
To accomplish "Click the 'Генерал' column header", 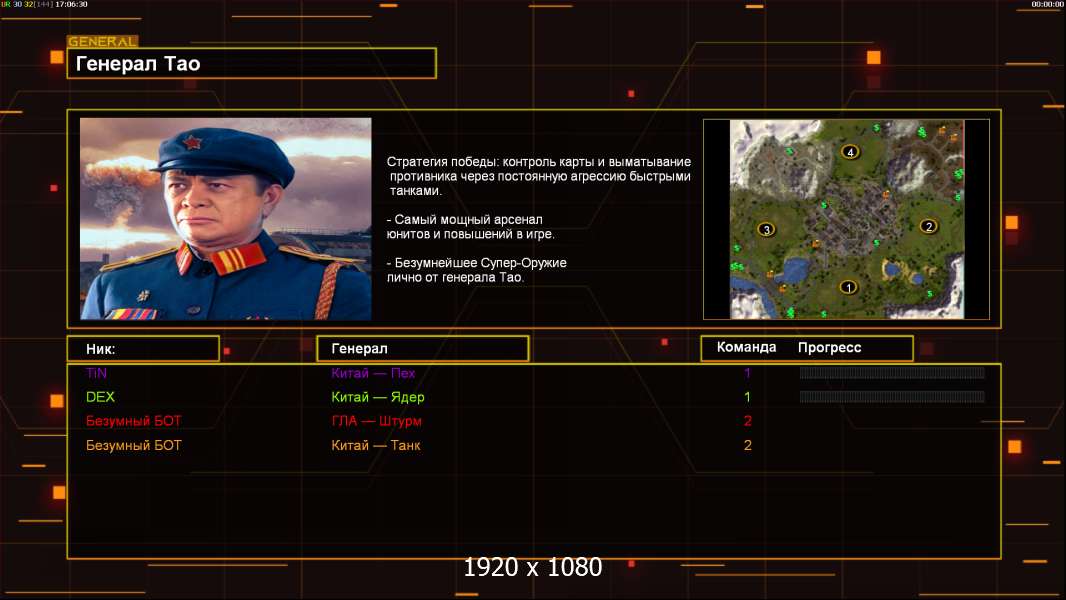I will (423, 349).
